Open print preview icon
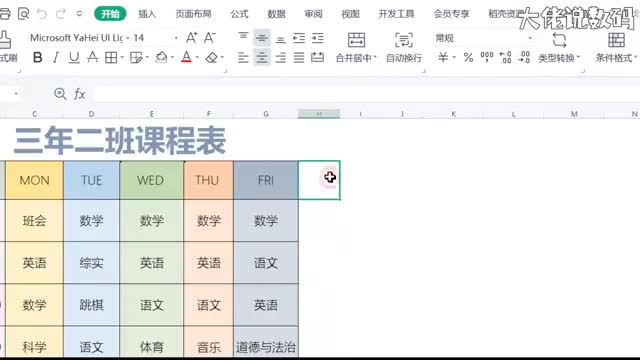 click(24, 14)
